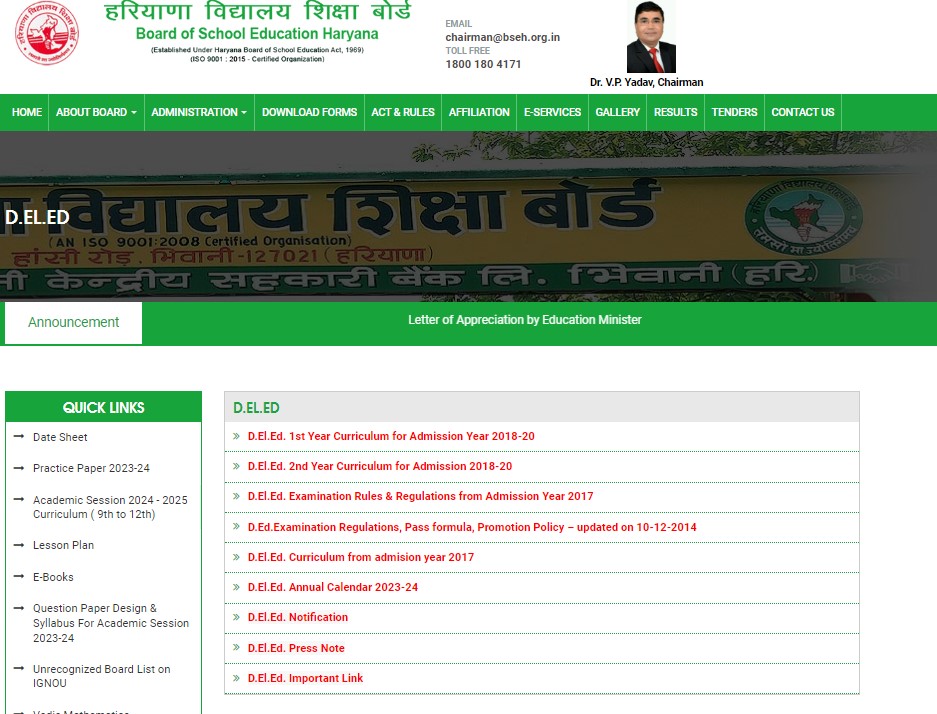Open the Gallery menu item
Image resolution: width=937 pixels, height=714 pixels.
[x=617, y=112]
